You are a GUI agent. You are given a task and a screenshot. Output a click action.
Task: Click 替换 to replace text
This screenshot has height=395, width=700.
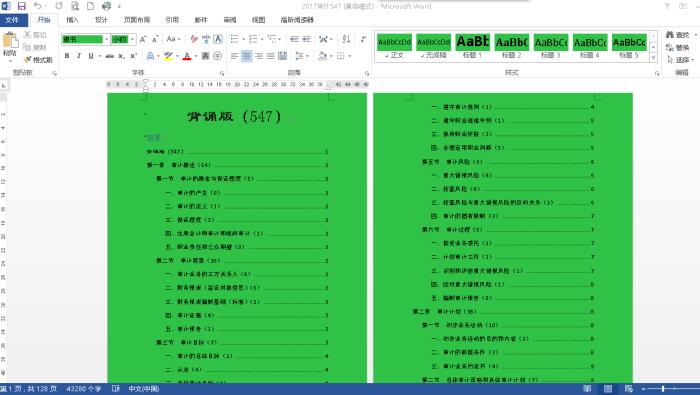point(677,47)
